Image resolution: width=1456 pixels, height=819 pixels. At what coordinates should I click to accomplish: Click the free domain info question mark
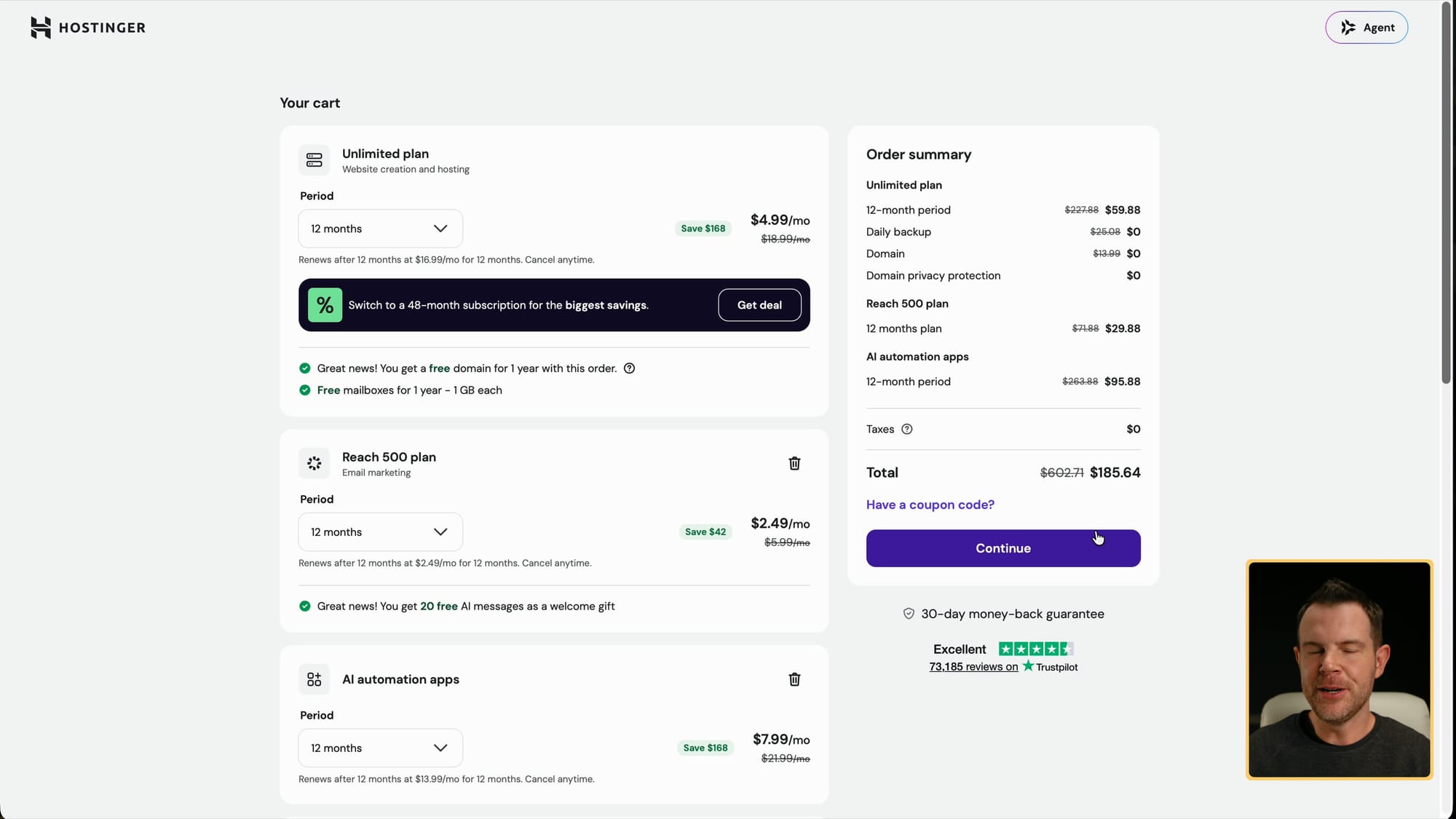click(x=630, y=368)
